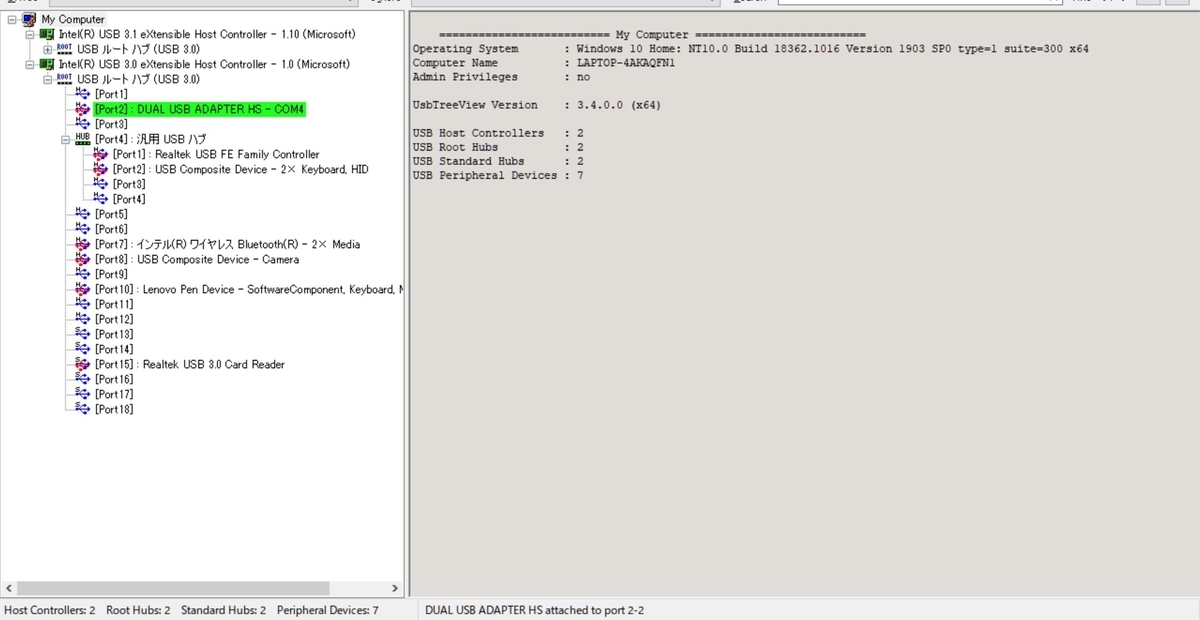
Task: Select the [Port6] tree entry
Action: (x=111, y=229)
